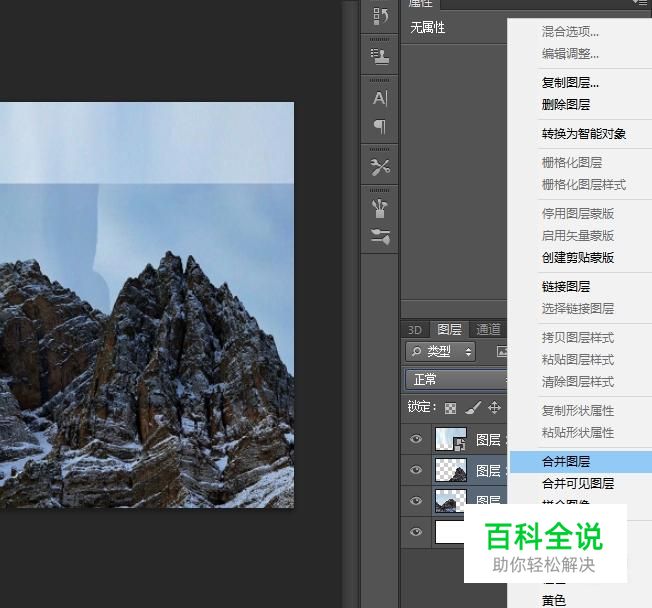This screenshot has width=652, height=608.
Task: Click 栅格化图层 in the menu
Action: (x=572, y=163)
